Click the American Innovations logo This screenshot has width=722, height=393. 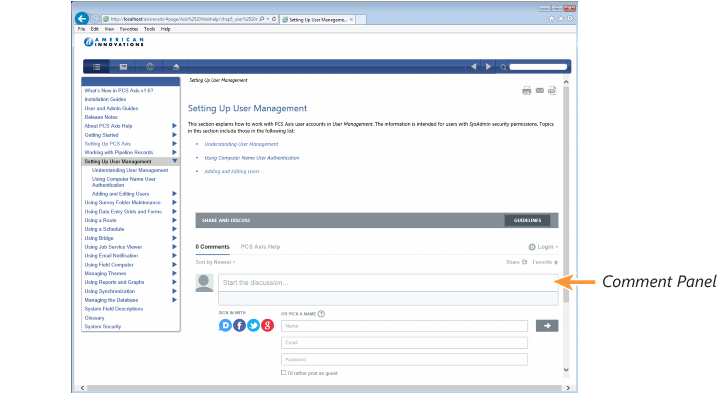click(114, 42)
